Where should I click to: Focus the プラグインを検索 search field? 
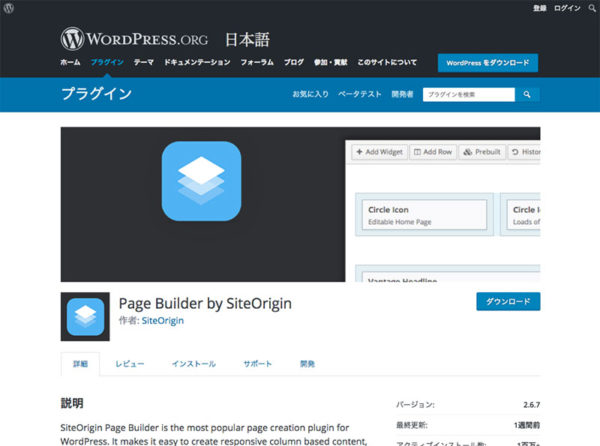[x=469, y=94]
